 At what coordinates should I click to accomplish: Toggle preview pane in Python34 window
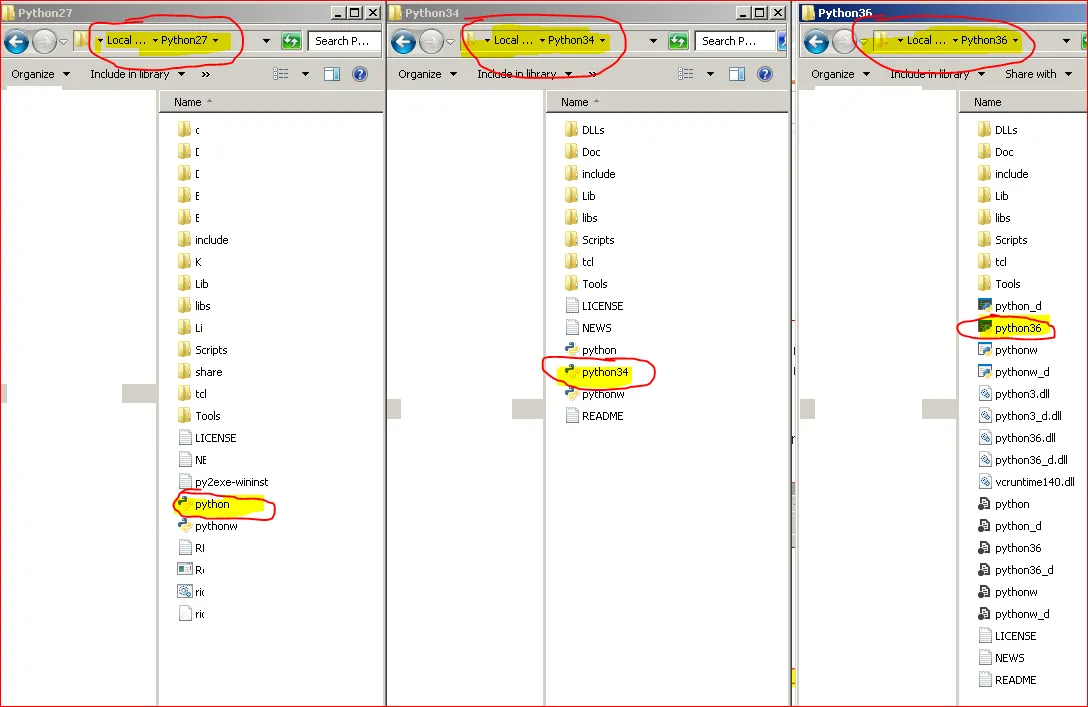point(737,74)
